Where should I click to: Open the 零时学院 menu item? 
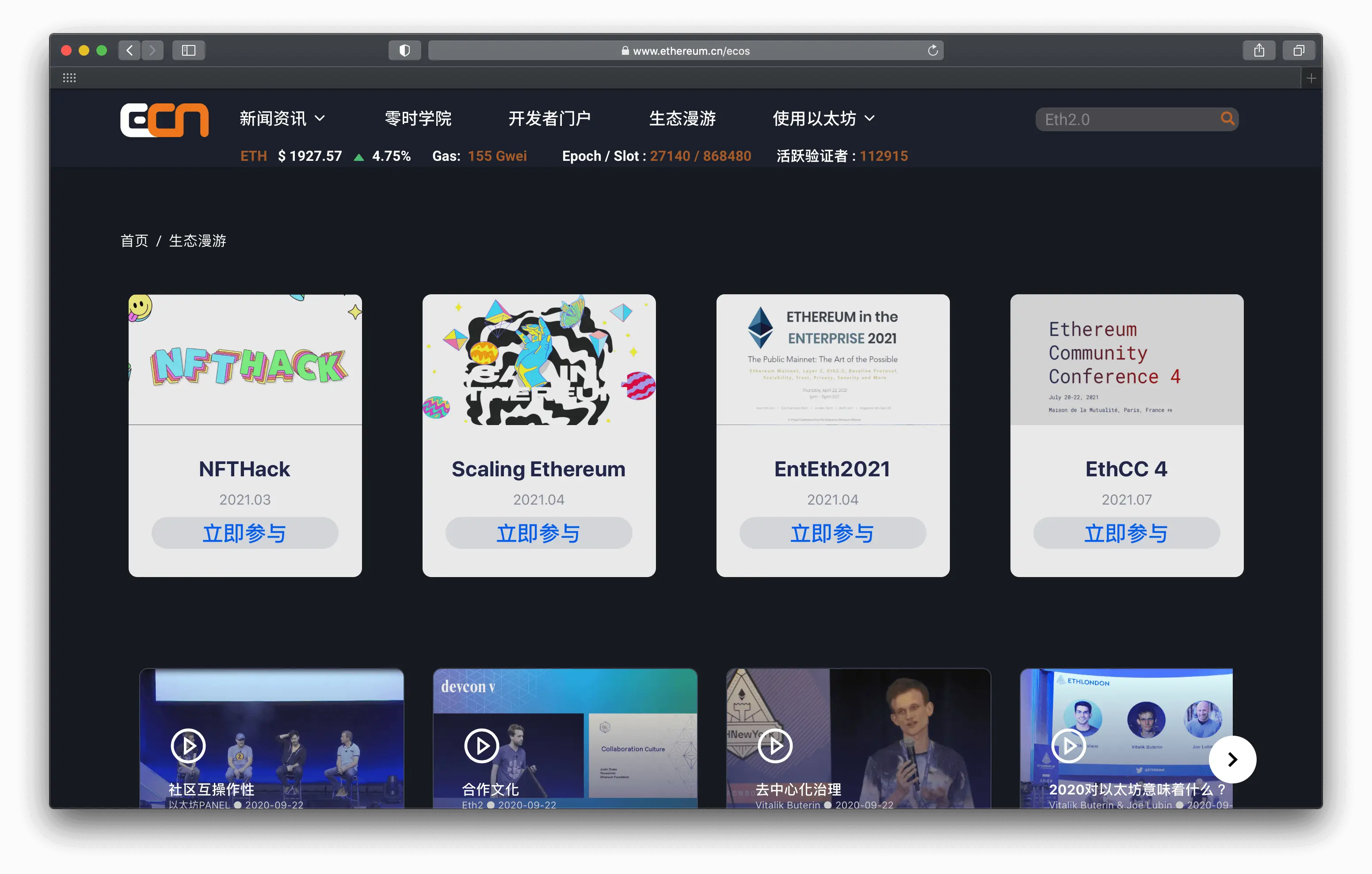418,118
